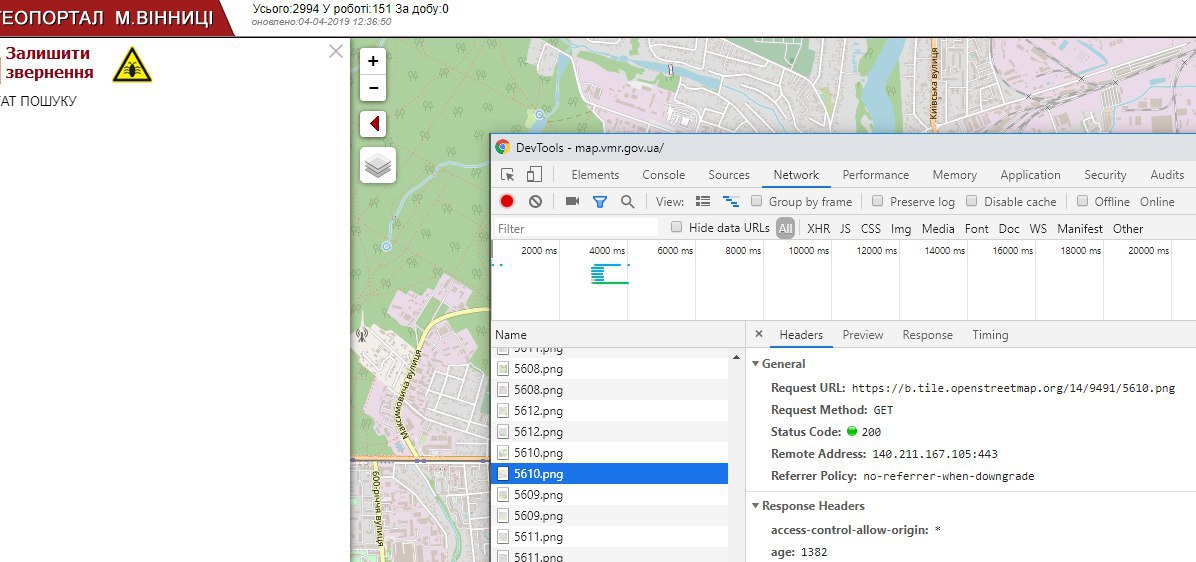1196x562 pixels.
Task: Clear the network log
Action: pos(535,201)
